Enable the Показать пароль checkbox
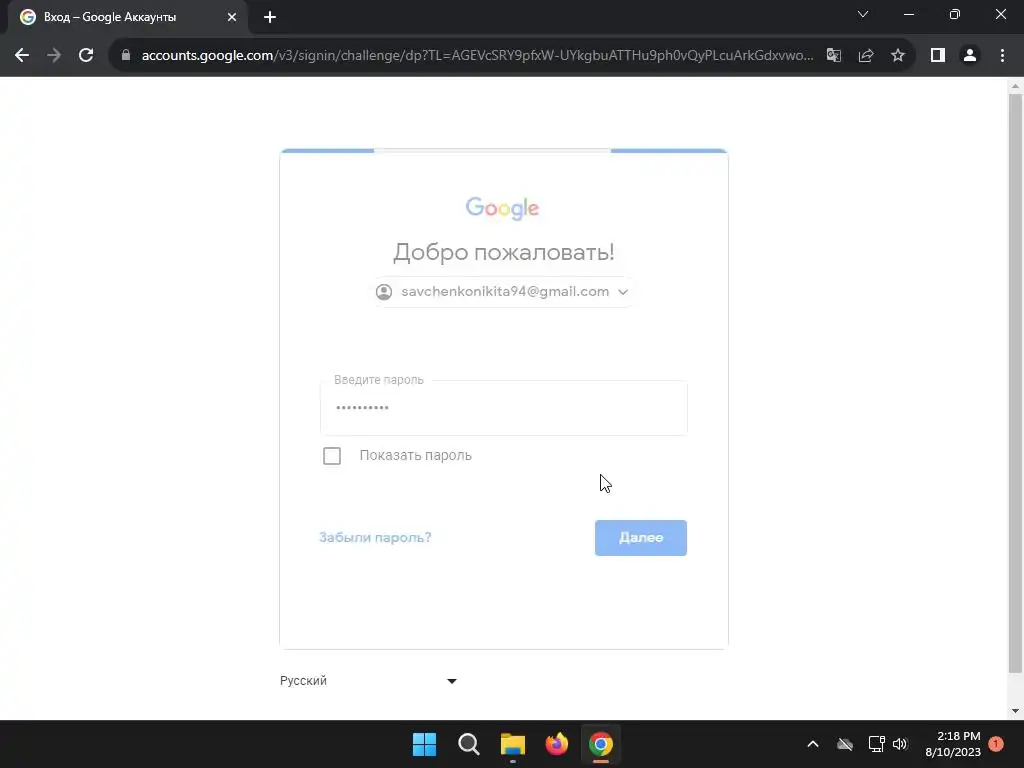The width and height of the screenshot is (1024, 768). (332, 456)
